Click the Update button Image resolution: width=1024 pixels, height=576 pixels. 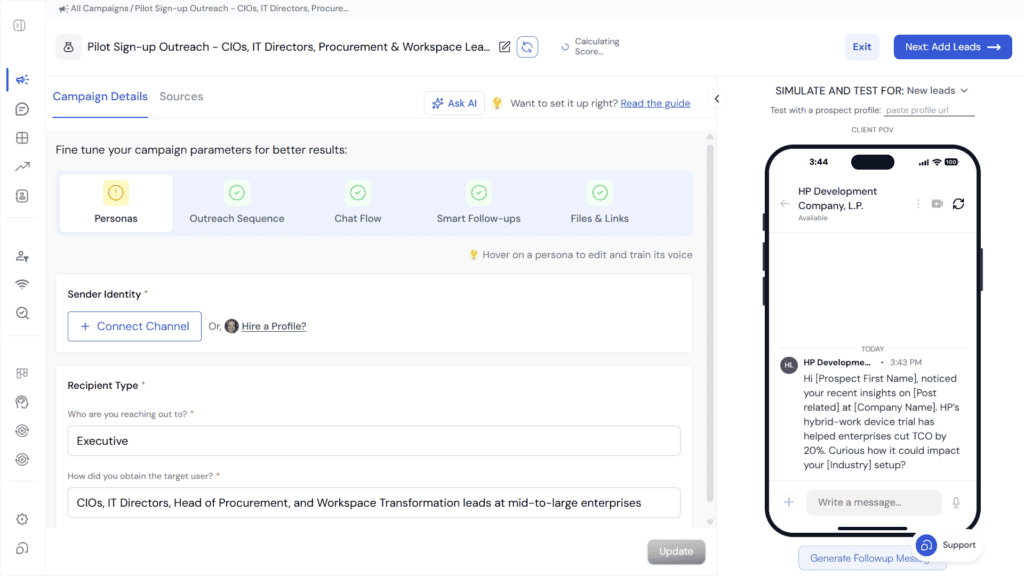point(676,552)
